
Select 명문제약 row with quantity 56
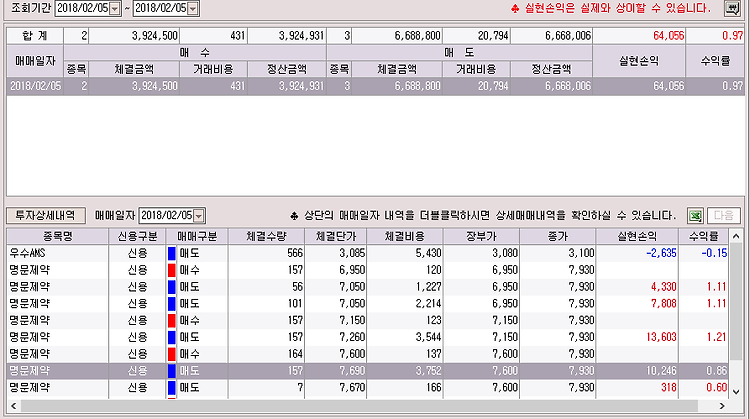368,287
